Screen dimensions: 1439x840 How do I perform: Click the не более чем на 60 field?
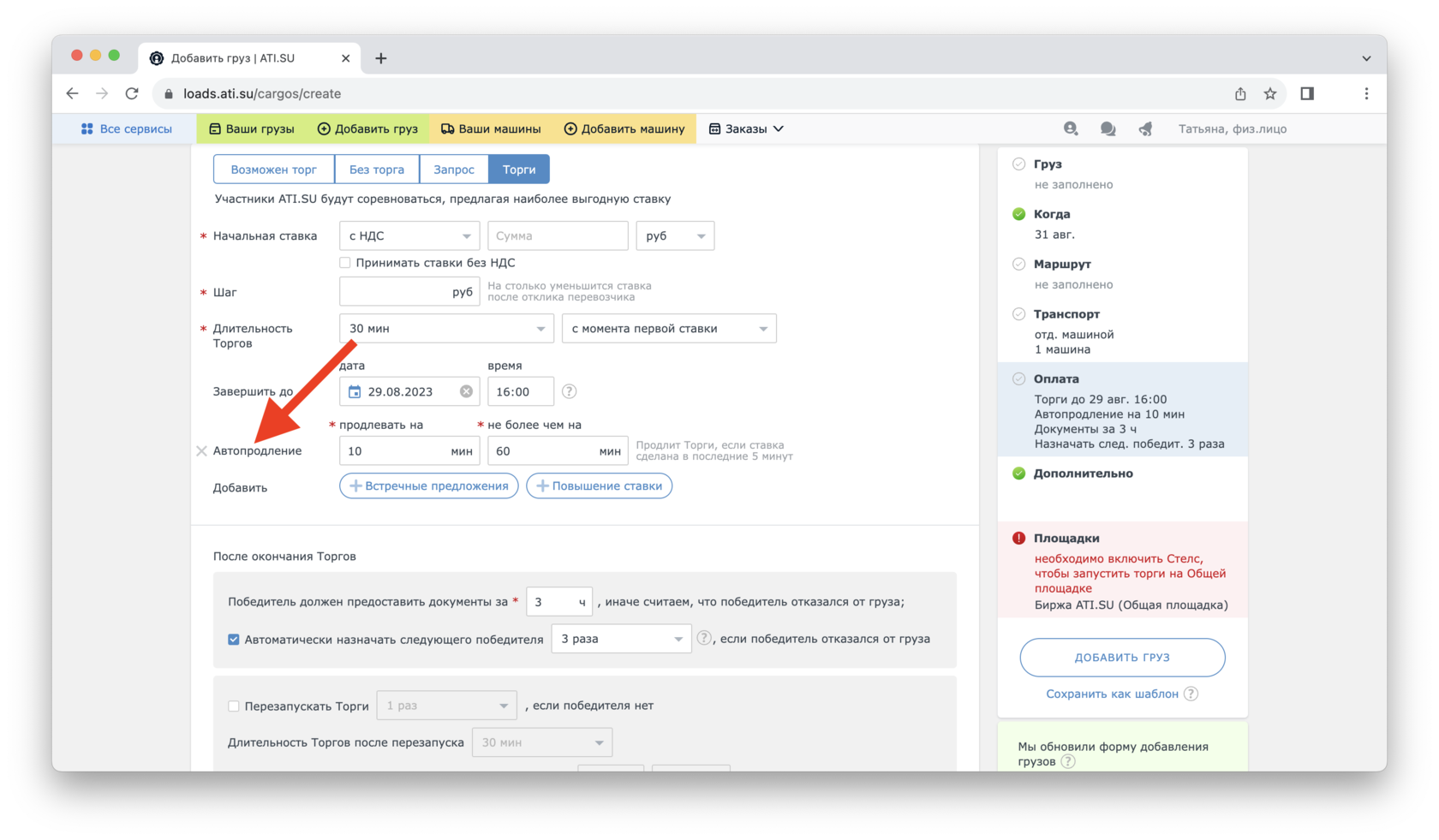(x=558, y=451)
